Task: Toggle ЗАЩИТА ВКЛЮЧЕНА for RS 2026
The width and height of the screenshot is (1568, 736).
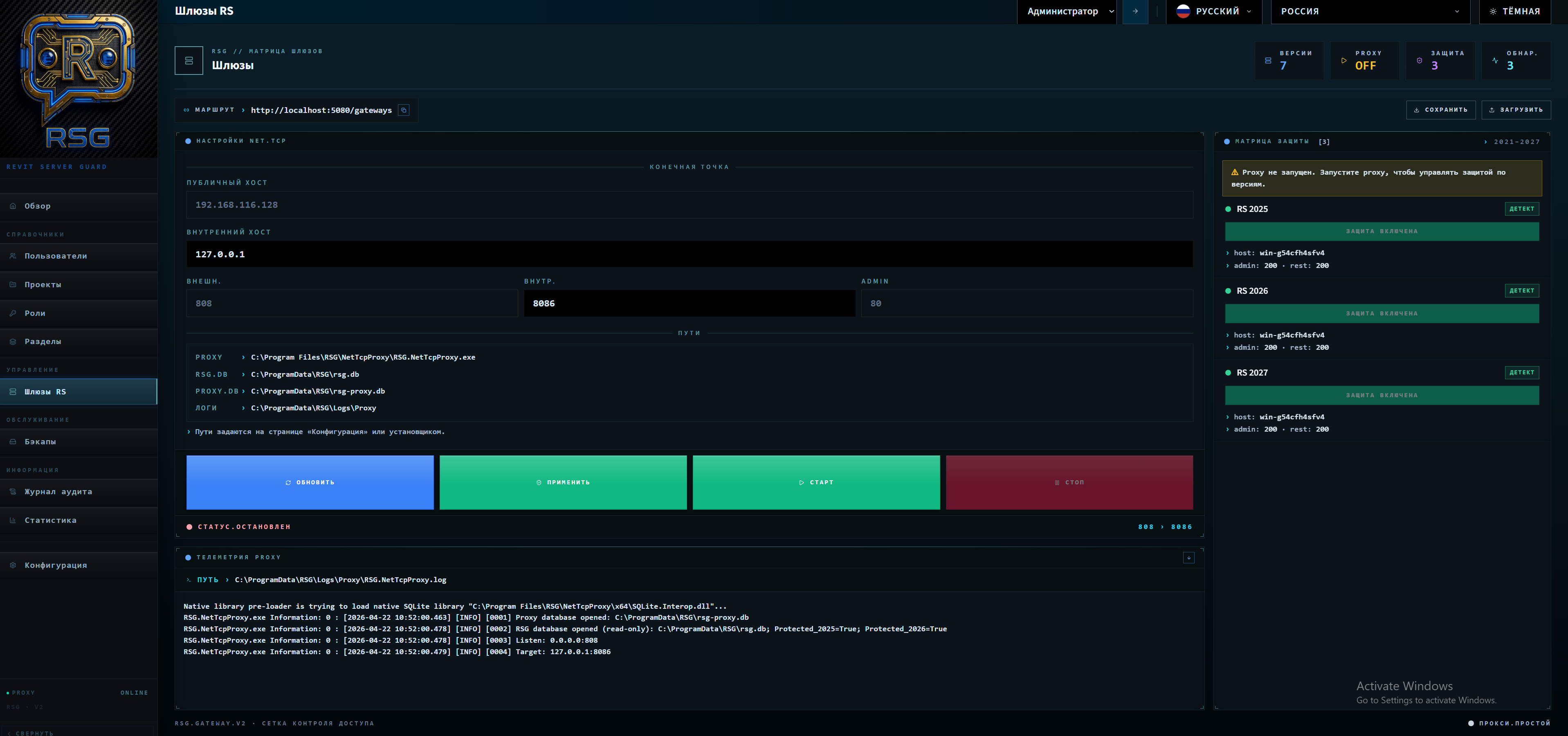Action: [1382, 313]
